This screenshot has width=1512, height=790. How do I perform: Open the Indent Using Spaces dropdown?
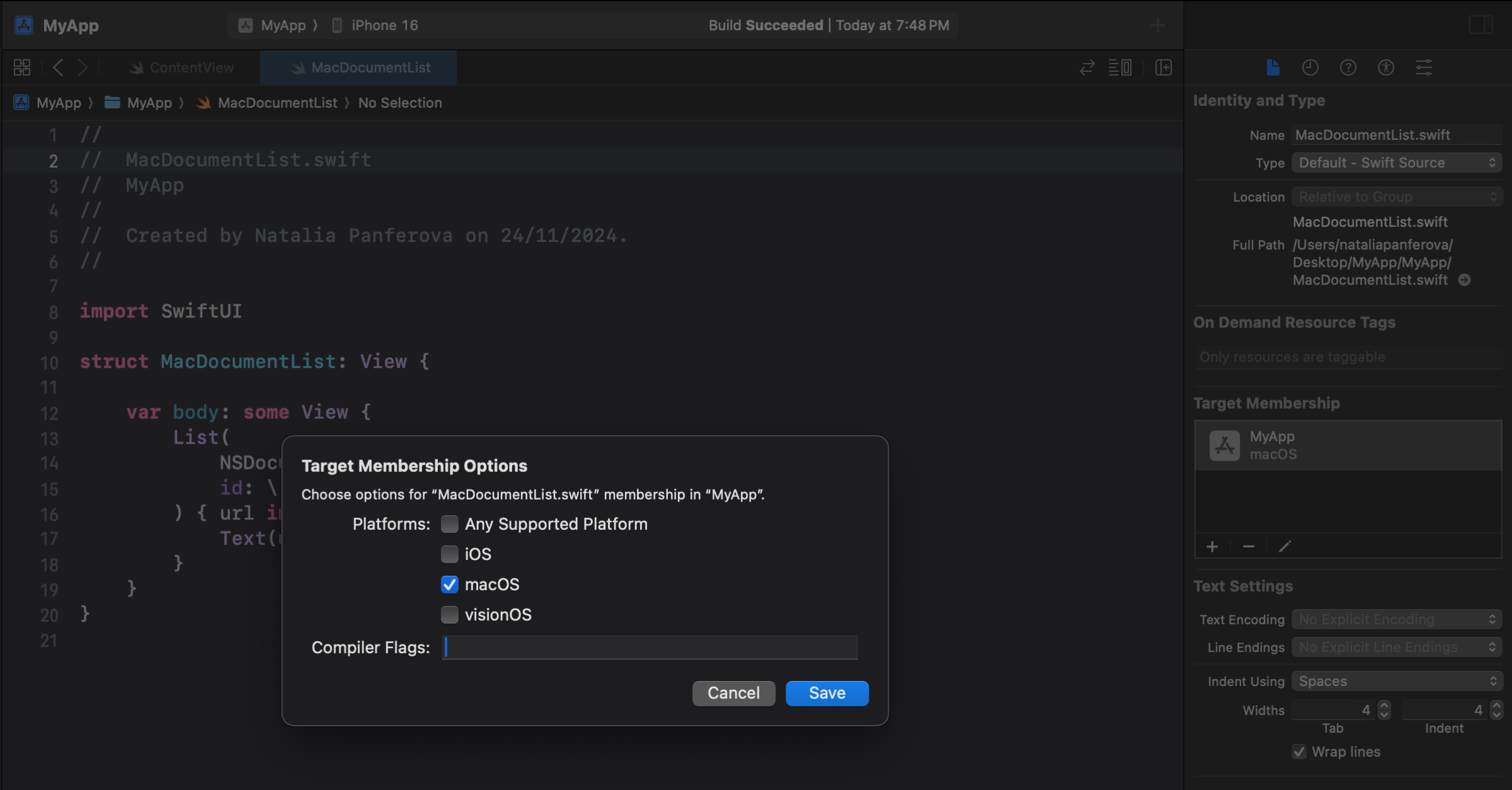[x=1397, y=681]
